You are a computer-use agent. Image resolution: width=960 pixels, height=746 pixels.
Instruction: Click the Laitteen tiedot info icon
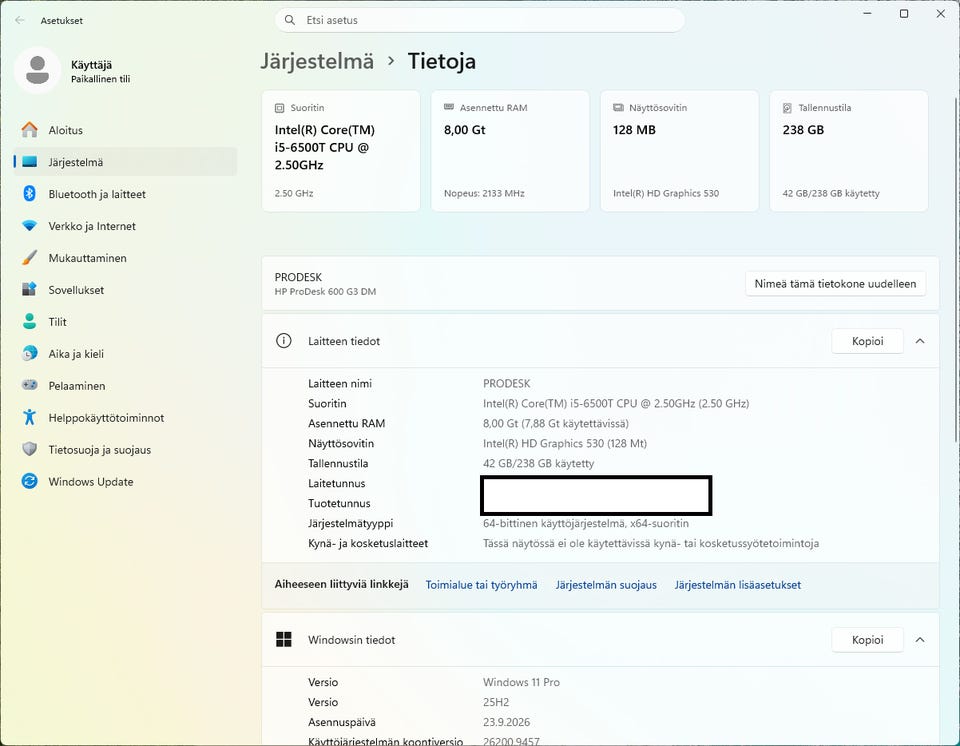click(x=283, y=341)
